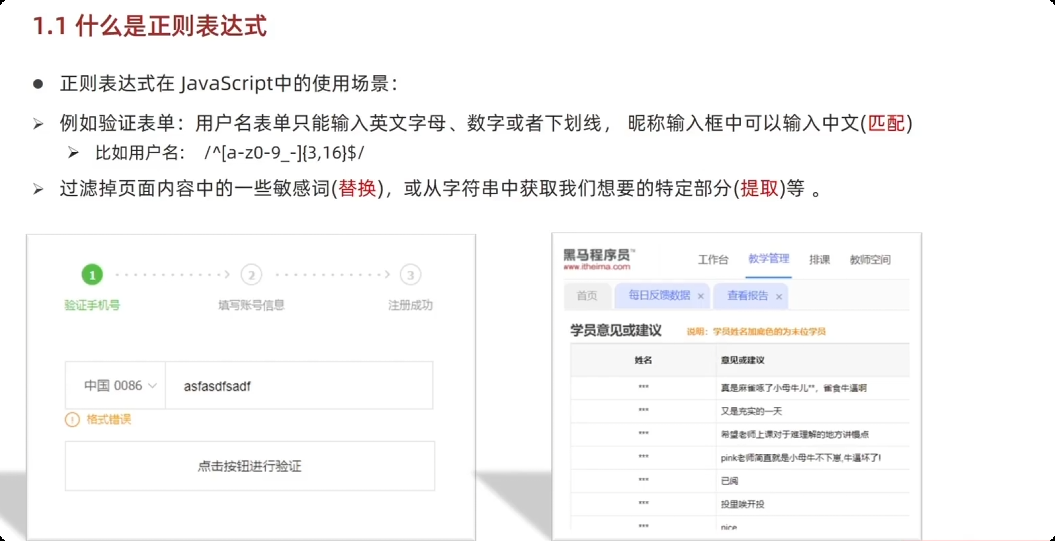Click the regex /^[a-z0-9_-]{3,16}$/ text
1055x541 pixels.
(284, 153)
